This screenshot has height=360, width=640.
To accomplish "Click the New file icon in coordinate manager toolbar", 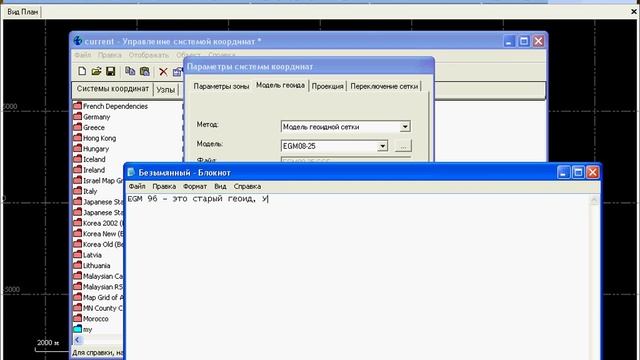I will (82, 71).
